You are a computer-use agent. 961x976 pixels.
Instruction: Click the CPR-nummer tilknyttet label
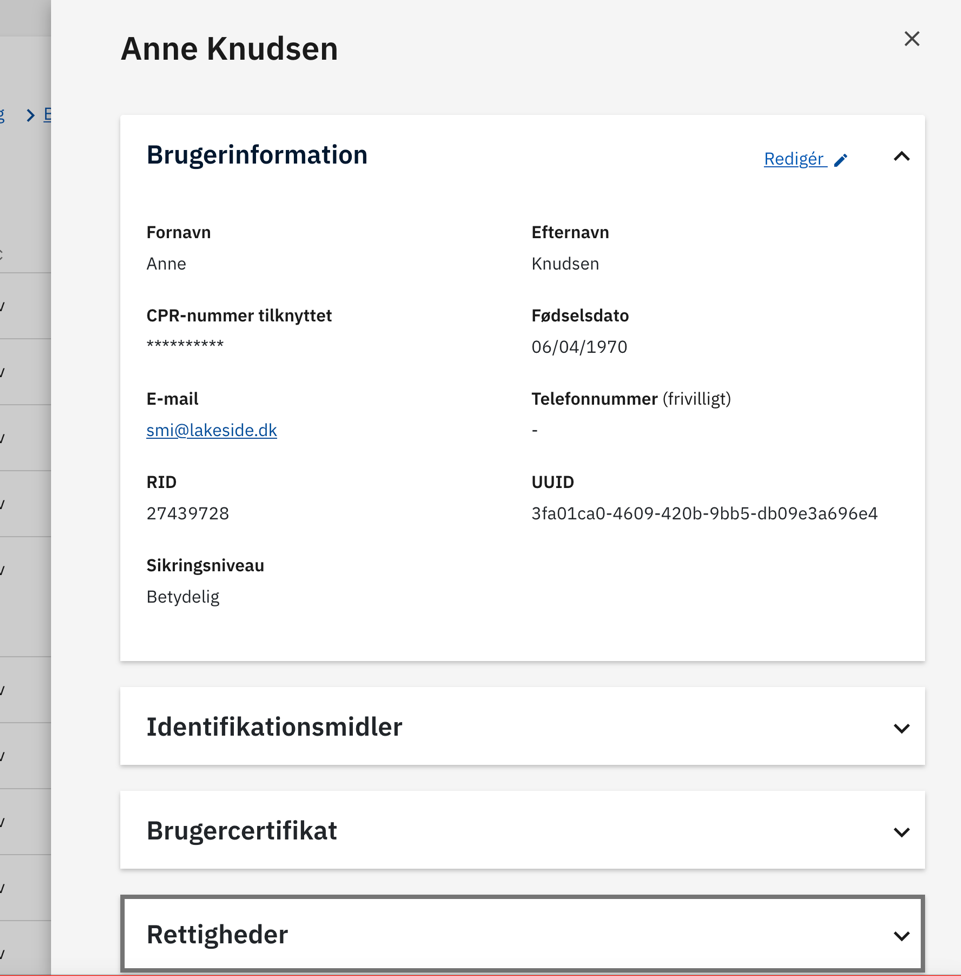click(x=239, y=316)
